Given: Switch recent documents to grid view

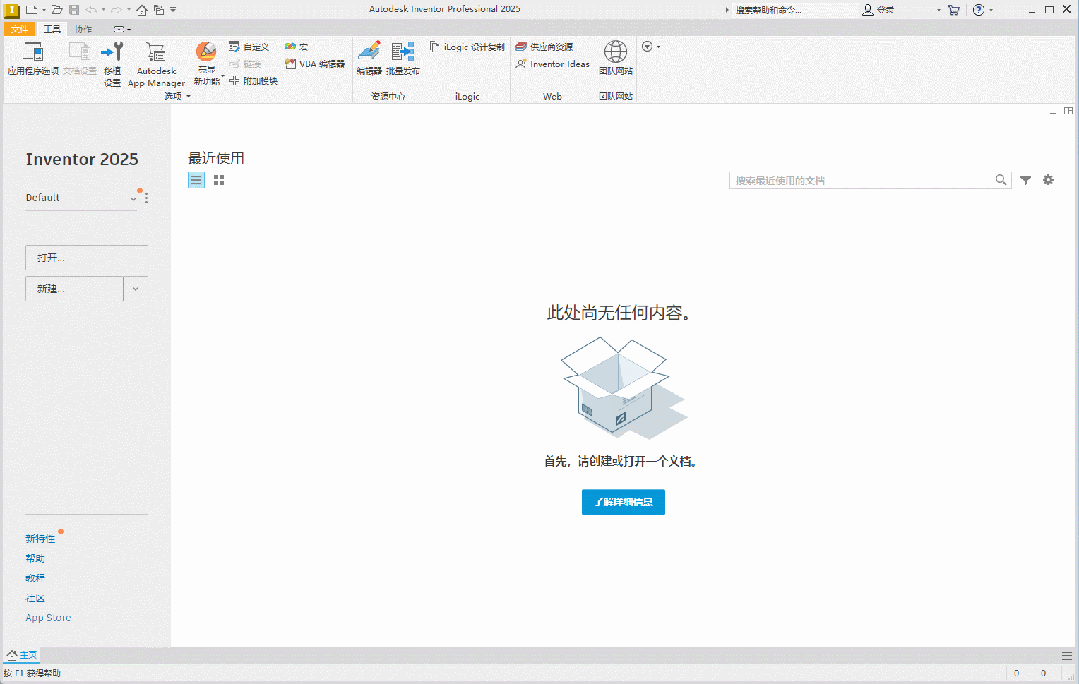Looking at the screenshot, I should click(219, 180).
